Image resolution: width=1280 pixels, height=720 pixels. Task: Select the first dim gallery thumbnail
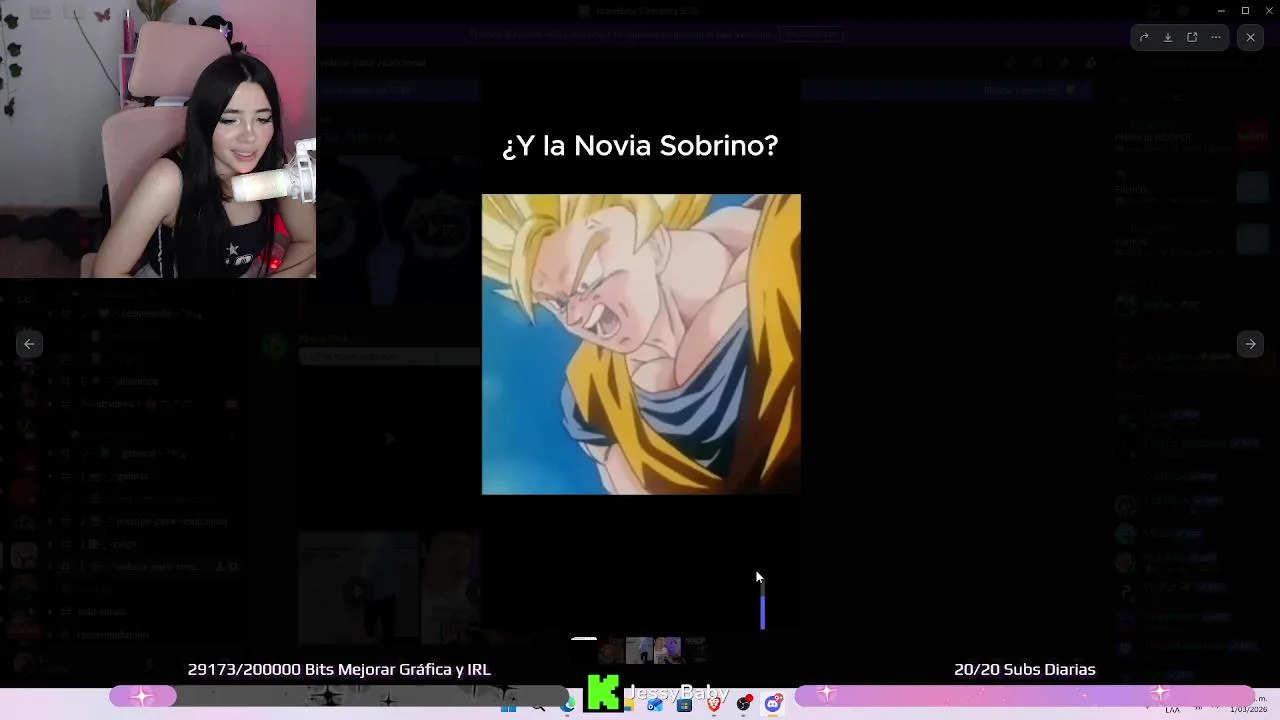pos(611,651)
